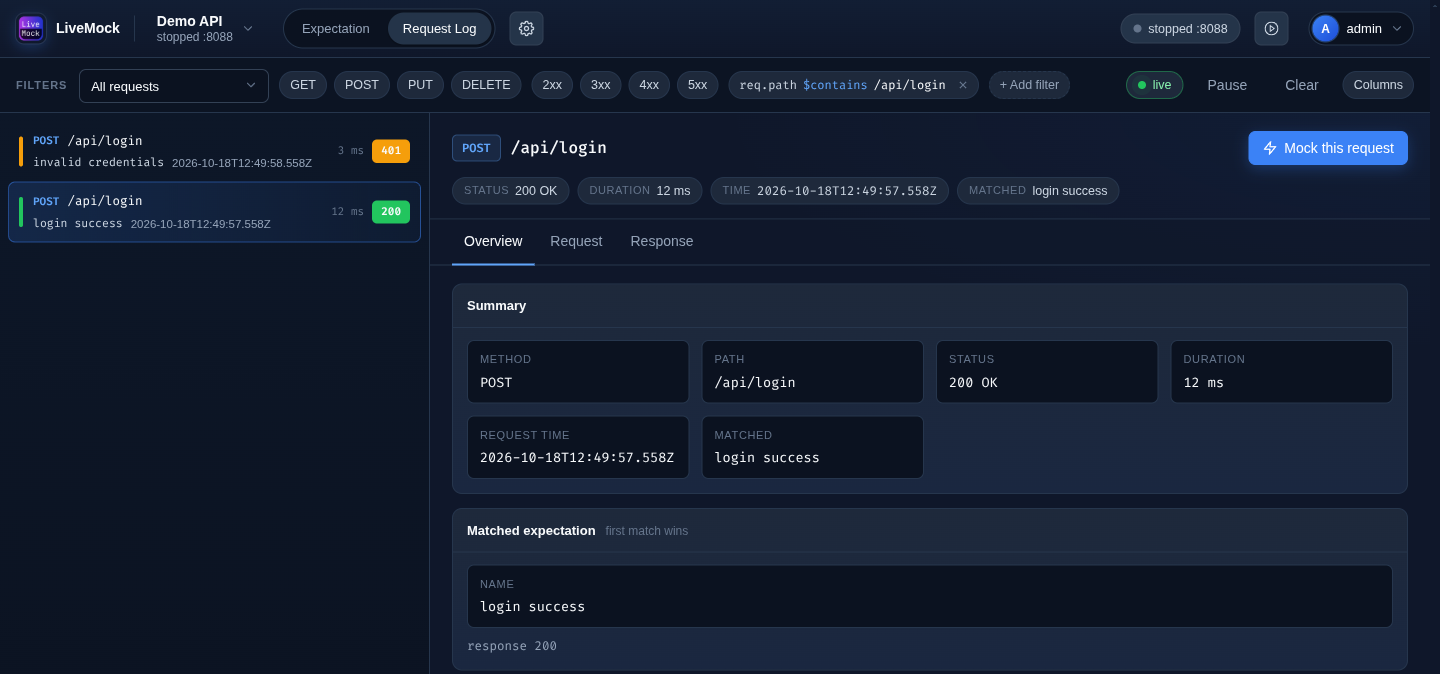Image resolution: width=1440 pixels, height=674 pixels.
Task: Click the 401 status badge
Action: click(391, 151)
